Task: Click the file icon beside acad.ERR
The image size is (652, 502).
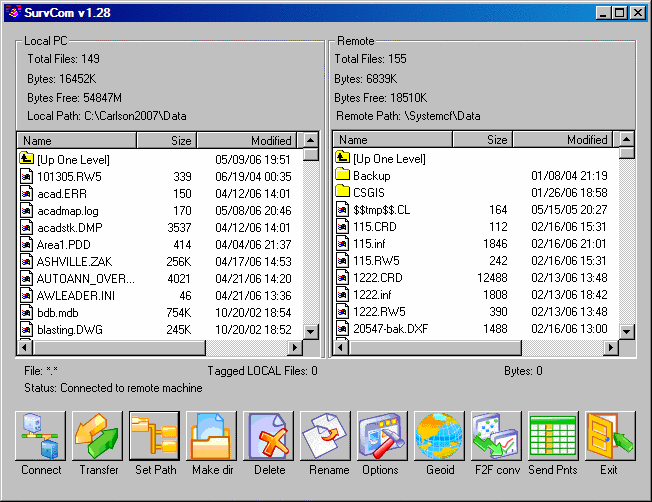Action: coord(27,193)
